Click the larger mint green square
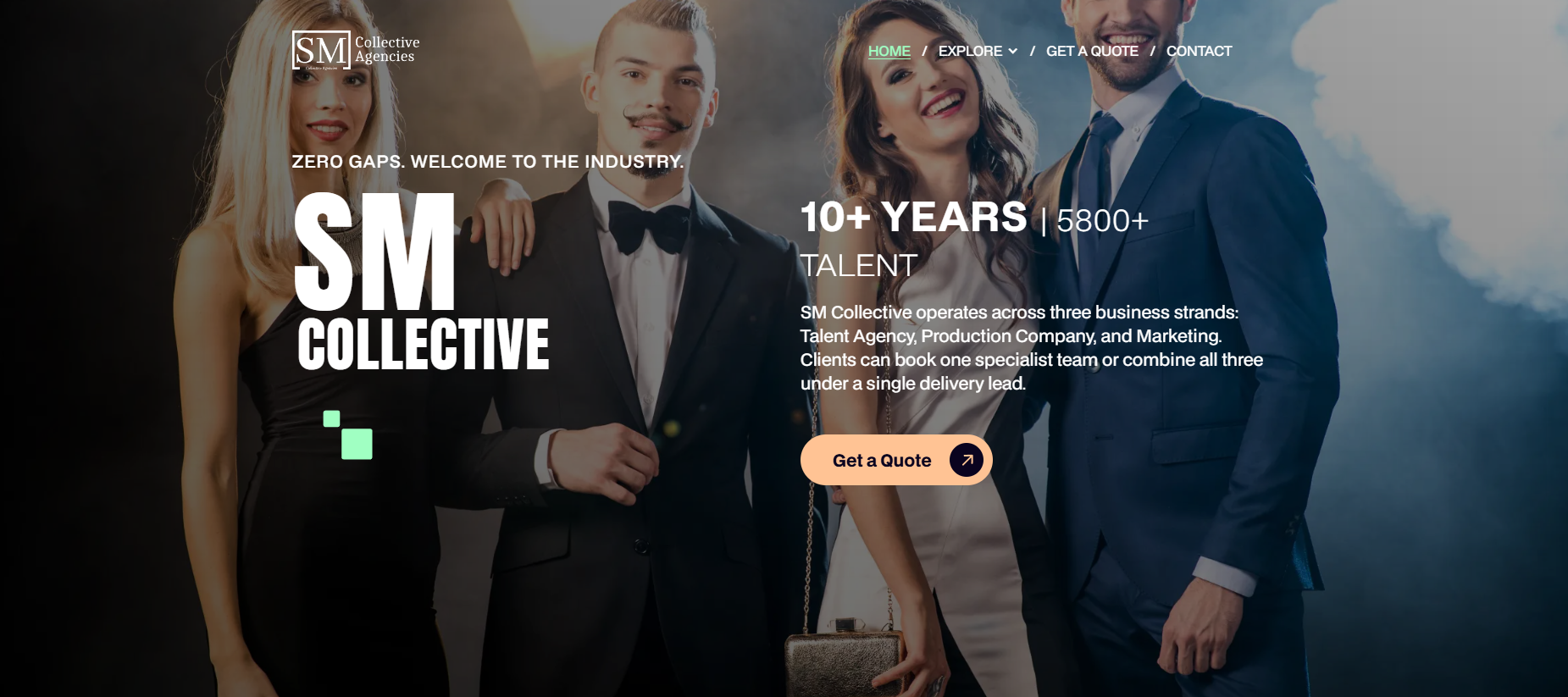Image resolution: width=1568 pixels, height=697 pixels. pyautogui.click(x=357, y=444)
